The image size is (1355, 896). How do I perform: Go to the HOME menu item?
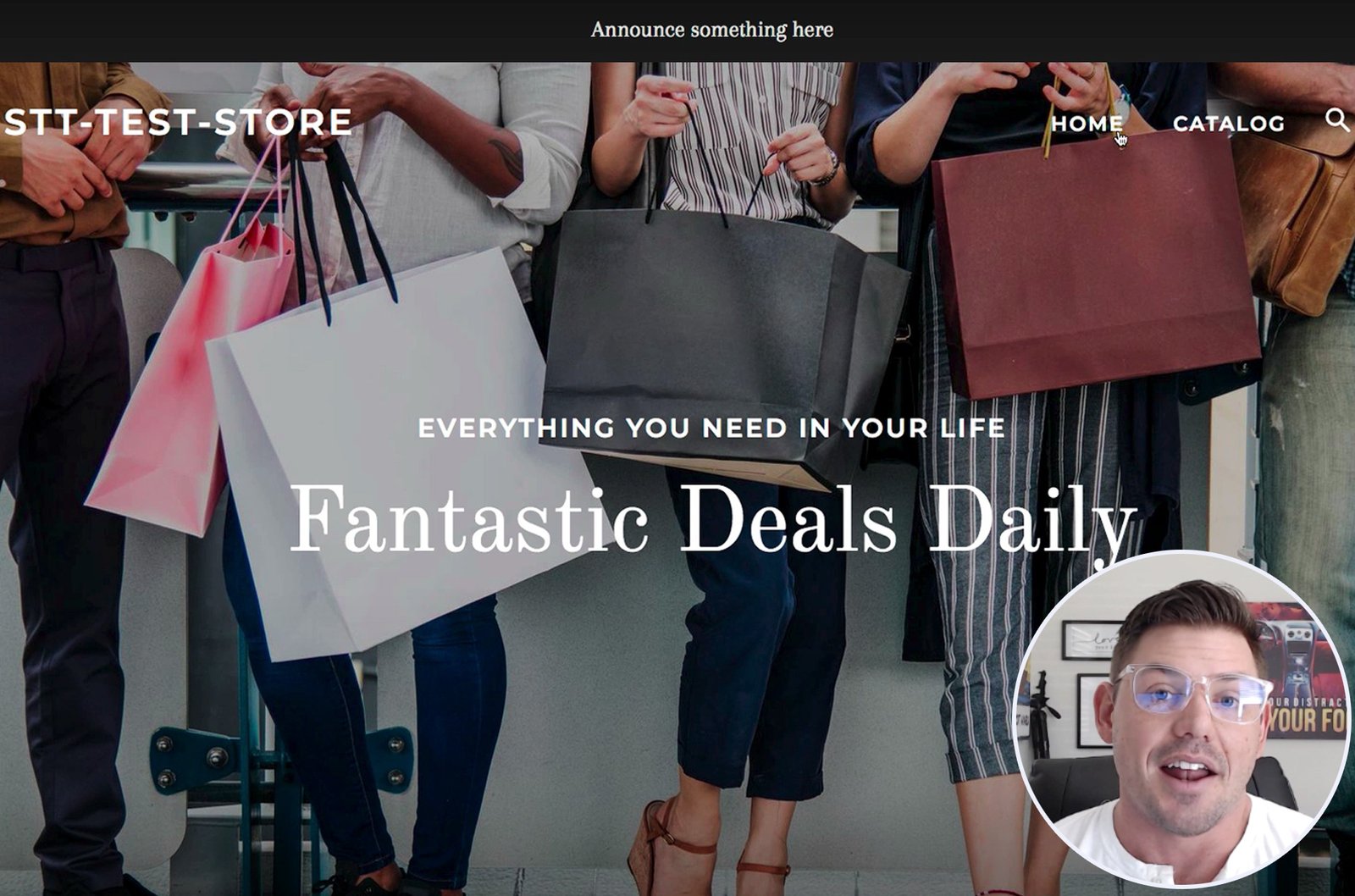[1087, 124]
